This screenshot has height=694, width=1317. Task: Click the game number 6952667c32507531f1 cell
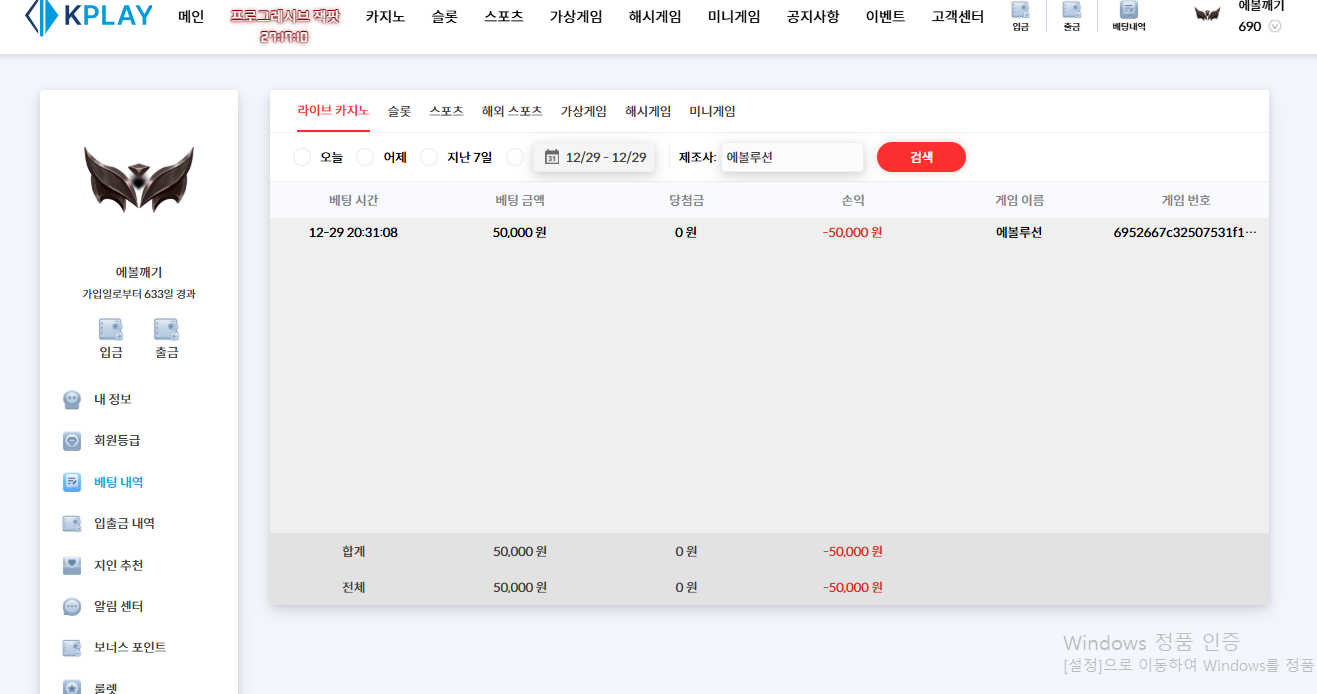[1185, 233]
